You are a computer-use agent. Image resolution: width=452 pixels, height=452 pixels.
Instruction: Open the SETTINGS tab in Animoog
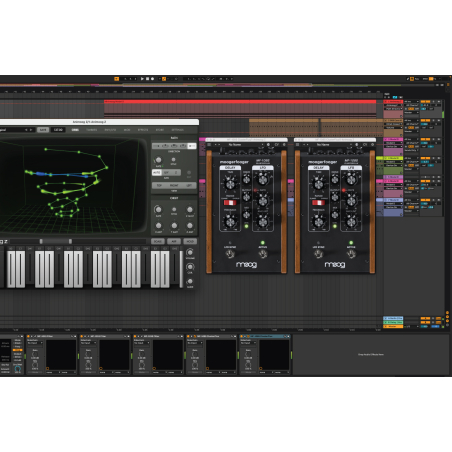(x=177, y=130)
